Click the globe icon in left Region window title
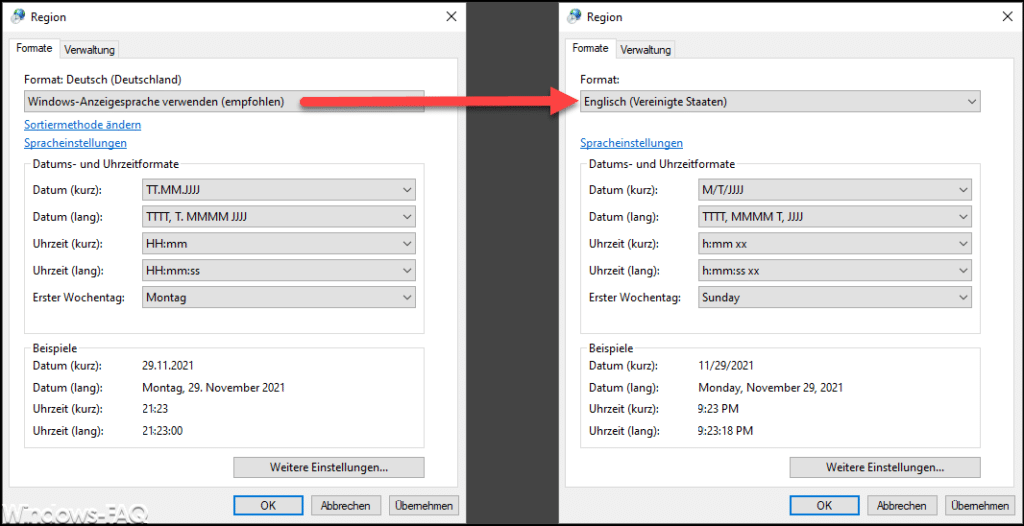Screen dimensions: 1024x526 (x=18, y=17)
